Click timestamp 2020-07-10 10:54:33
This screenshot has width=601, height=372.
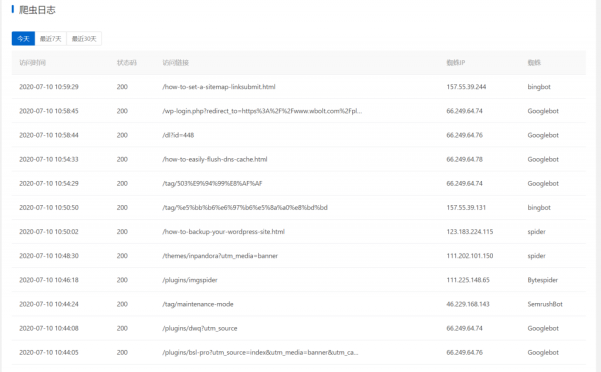[49, 159]
